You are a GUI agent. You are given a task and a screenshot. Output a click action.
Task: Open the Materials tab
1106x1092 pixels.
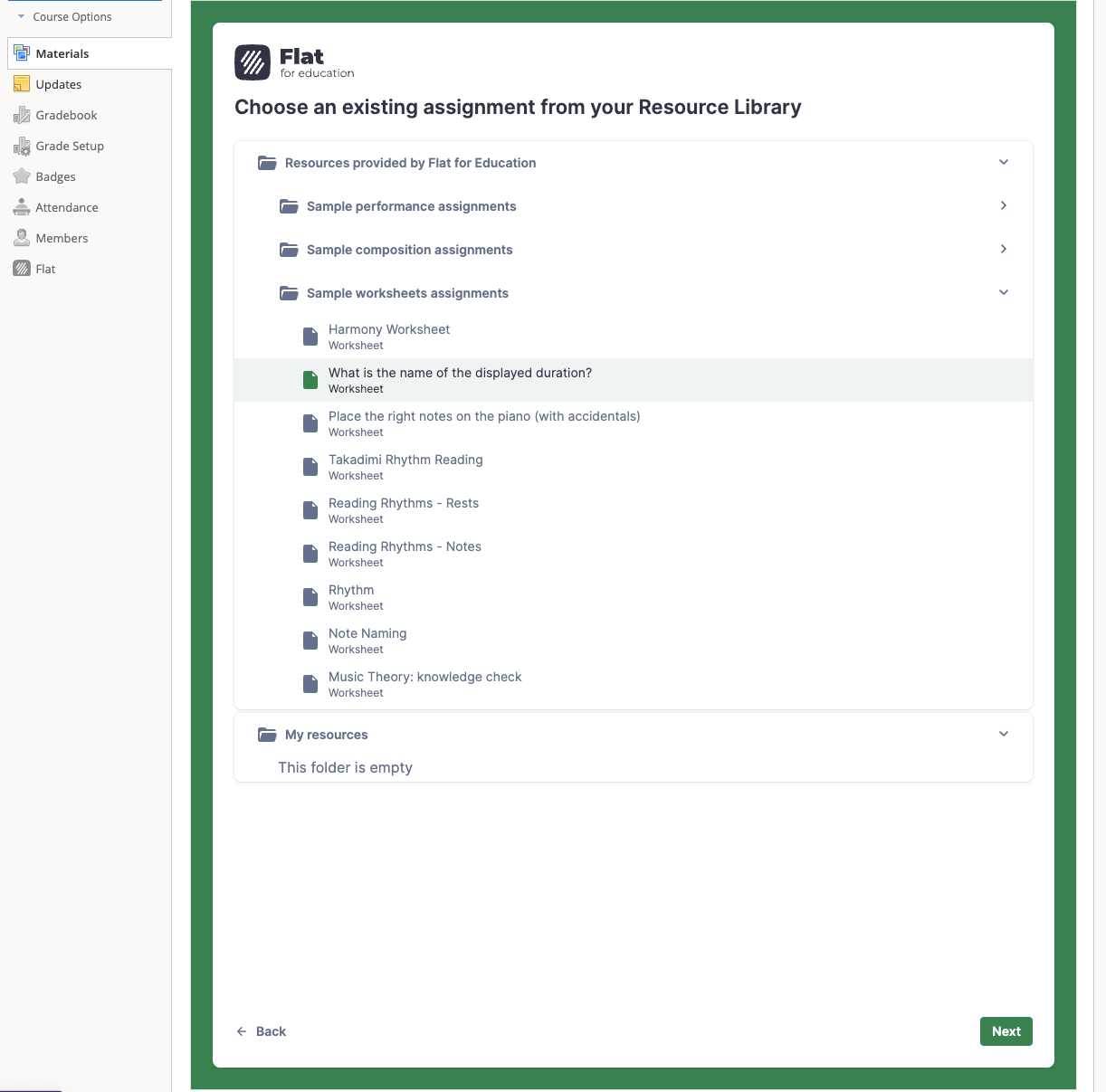tap(62, 53)
